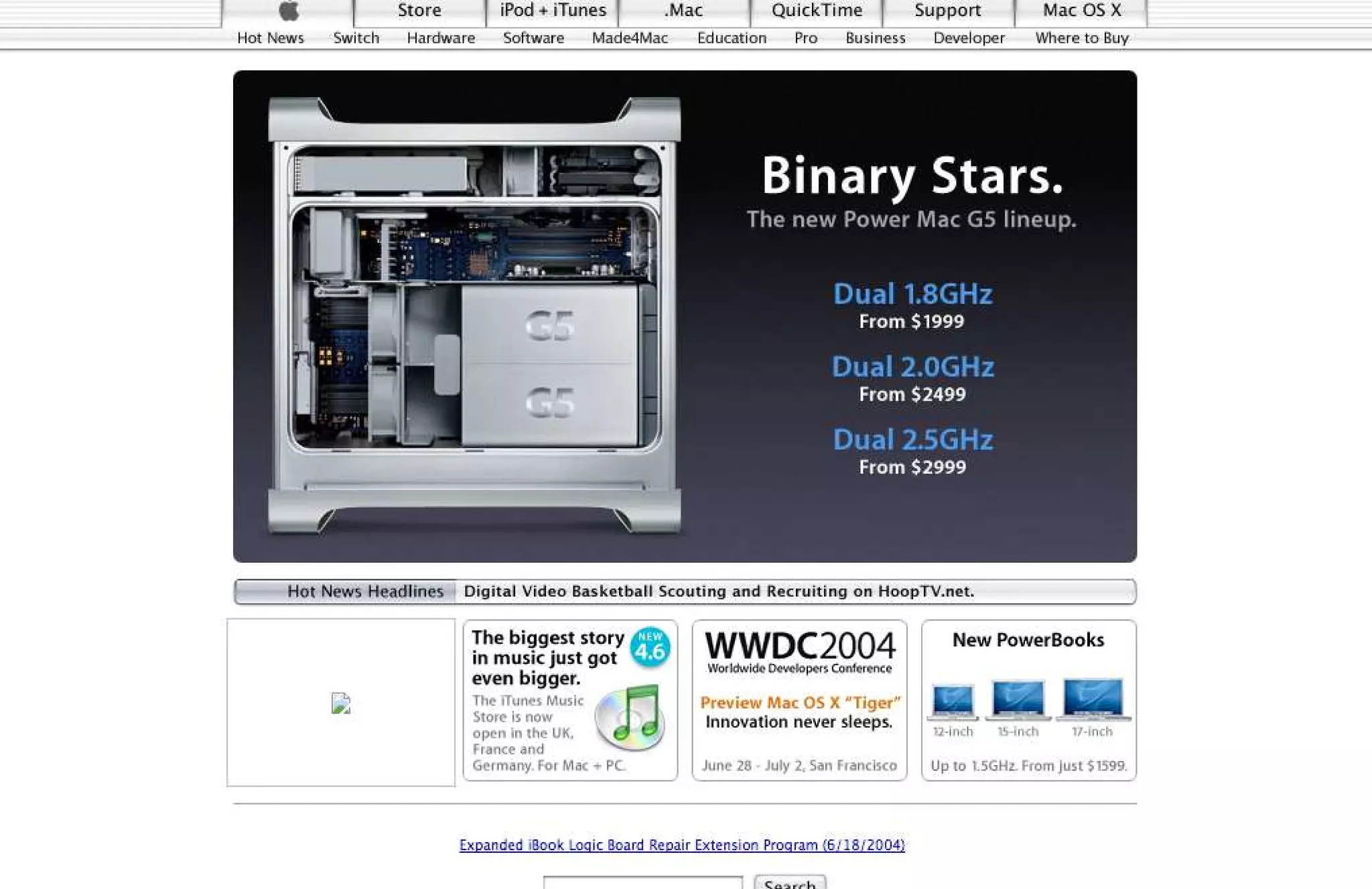Click the June 28 - July 2 date line
Viewport: 1372px width, 889px height.
[x=799, y=766]
